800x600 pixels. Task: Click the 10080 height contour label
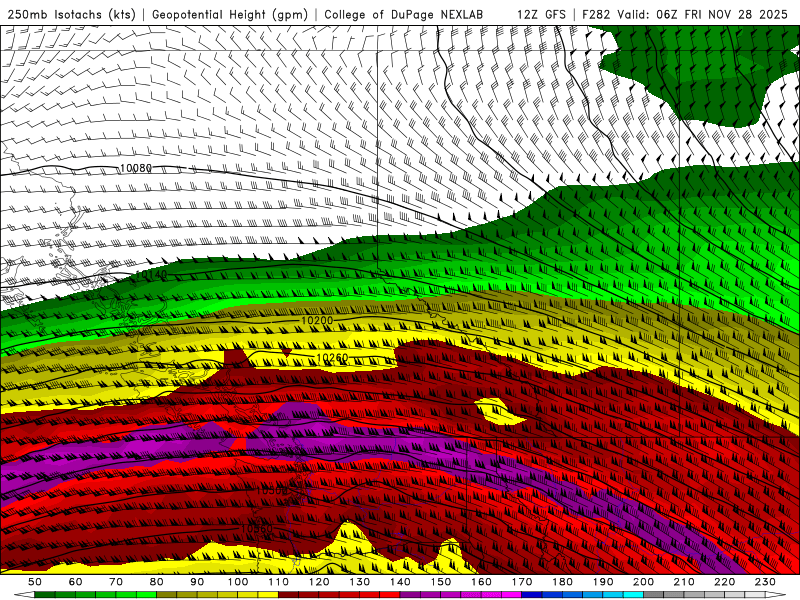click(x=136, y=168)
